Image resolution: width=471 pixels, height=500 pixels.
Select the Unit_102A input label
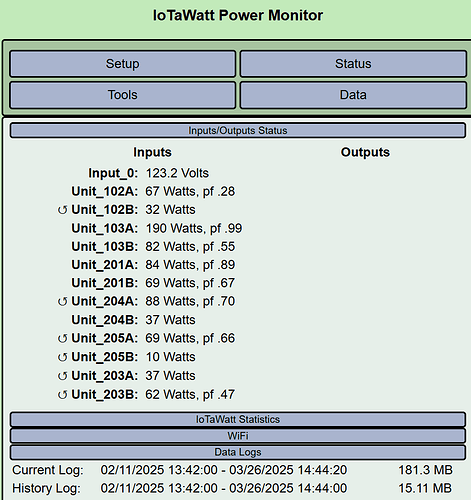(105, 192)
